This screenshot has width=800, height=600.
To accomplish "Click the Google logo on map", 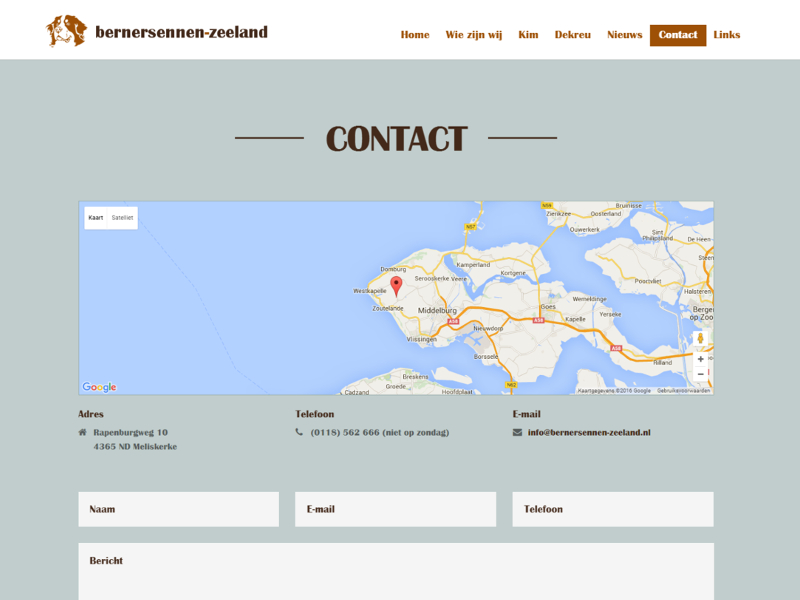I will click(x=99, y=387).
